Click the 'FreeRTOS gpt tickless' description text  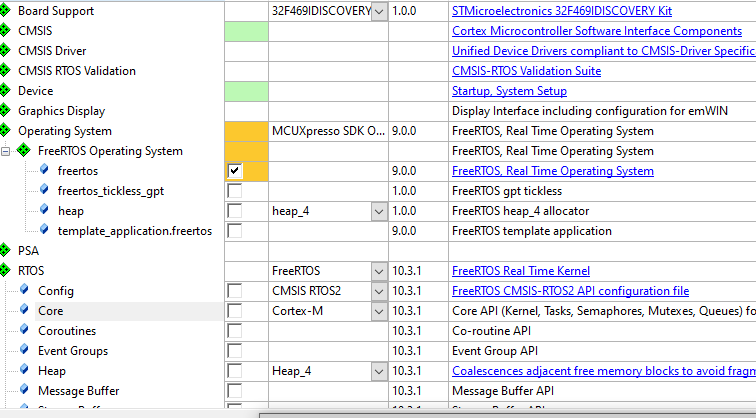coord(507,191)
